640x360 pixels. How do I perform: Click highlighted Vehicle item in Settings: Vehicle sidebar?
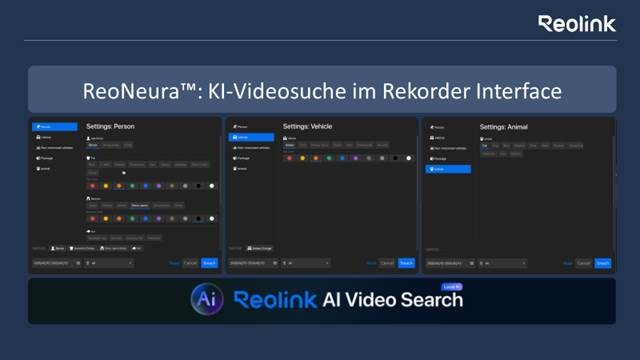coord(251,137)
